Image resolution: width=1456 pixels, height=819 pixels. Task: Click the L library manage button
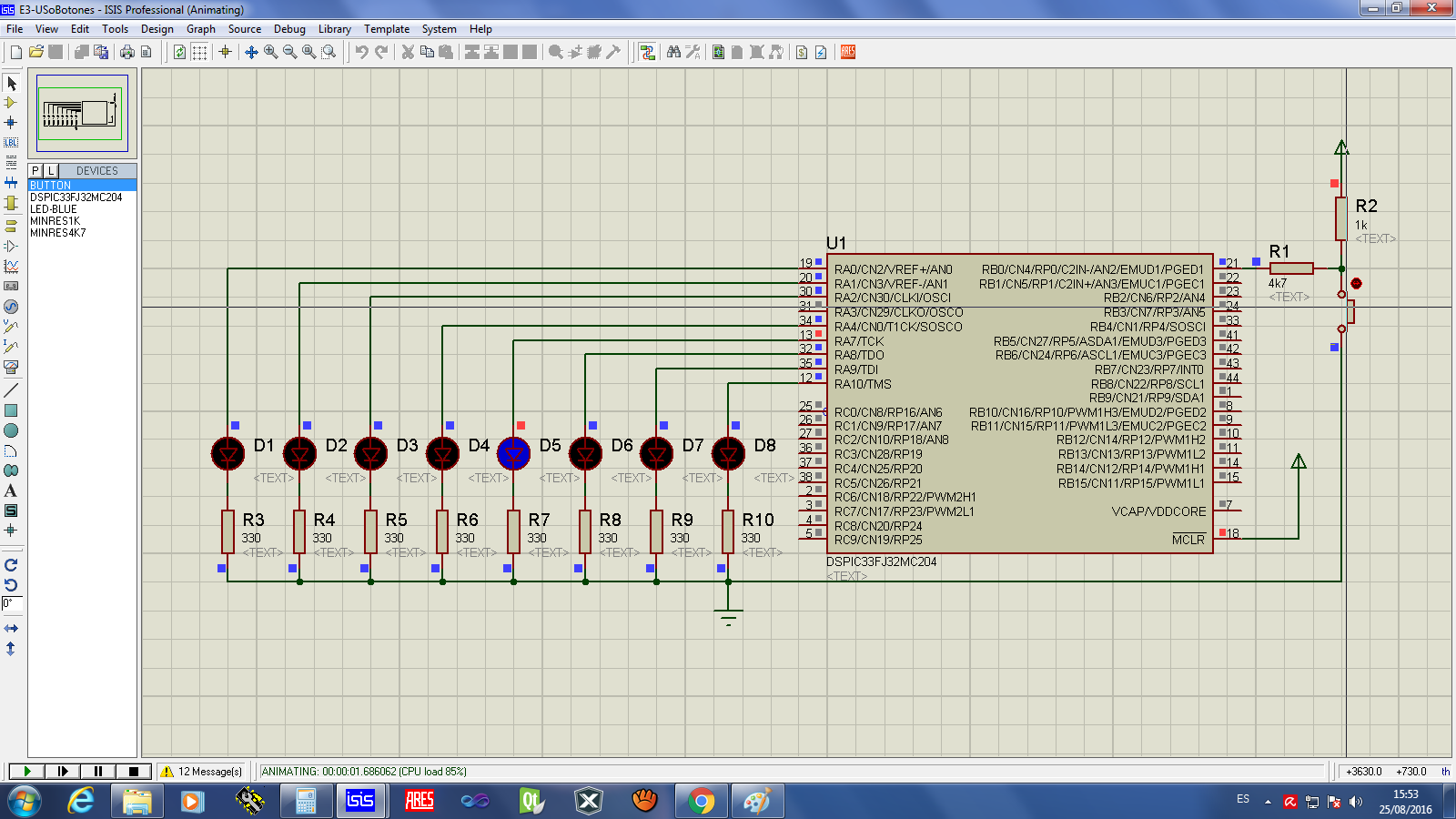51,170
